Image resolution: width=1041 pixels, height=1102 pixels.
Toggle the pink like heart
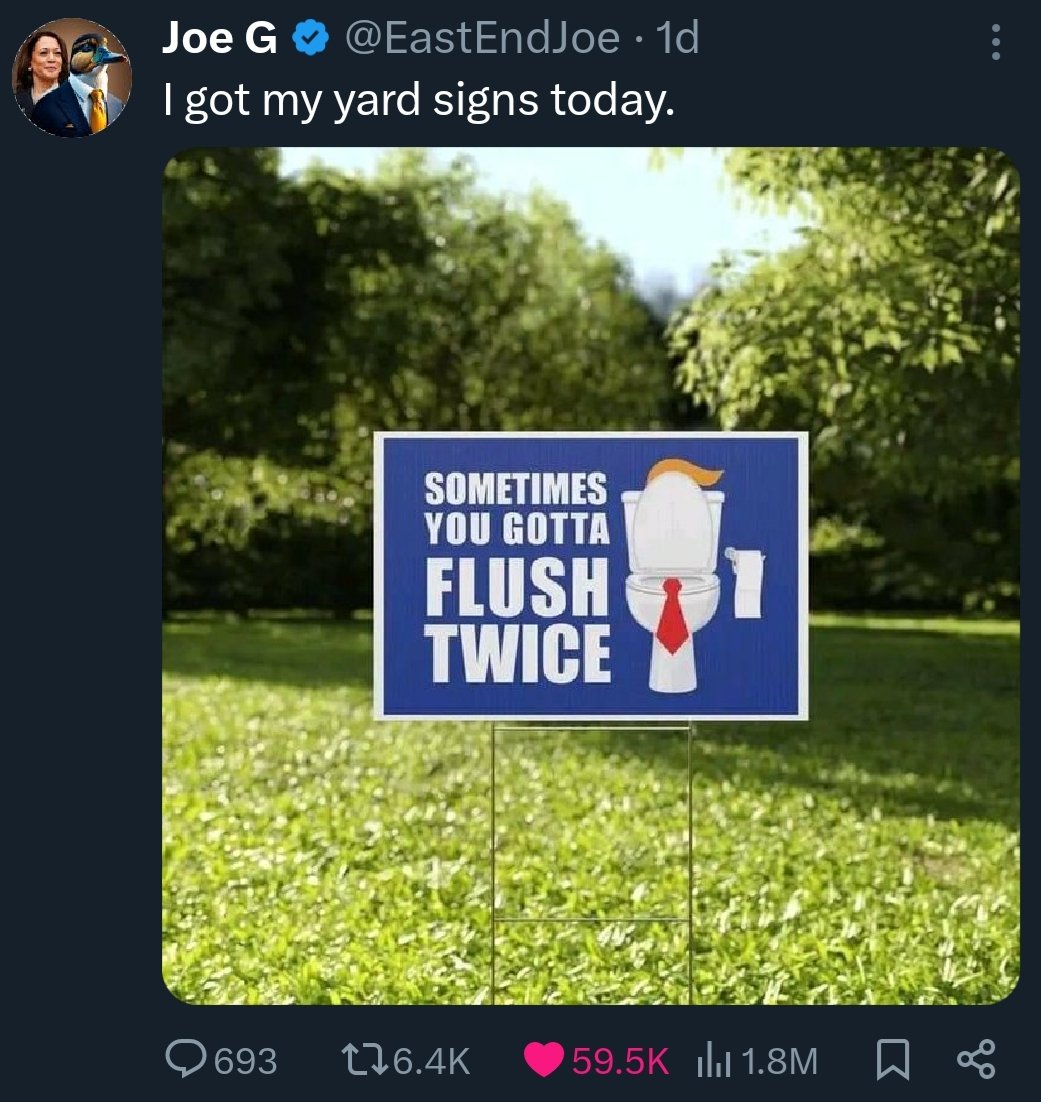544,1060
